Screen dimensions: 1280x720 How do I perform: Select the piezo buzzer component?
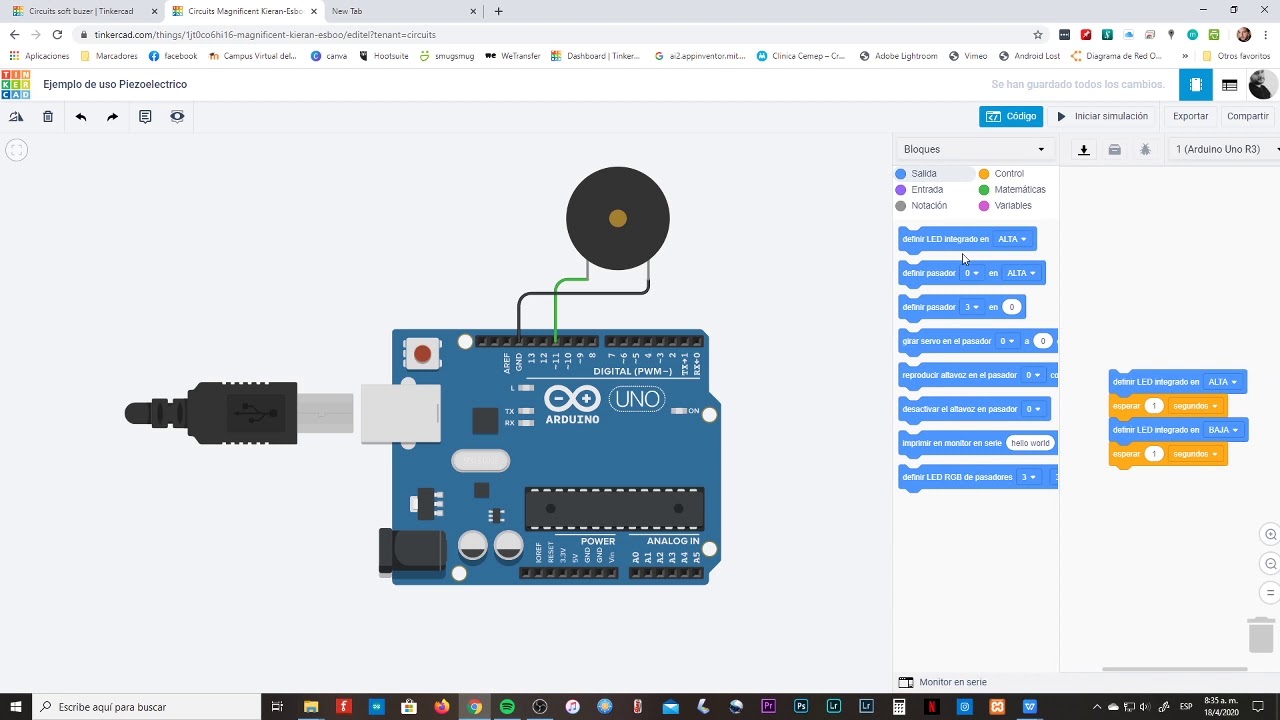point(617,218)
